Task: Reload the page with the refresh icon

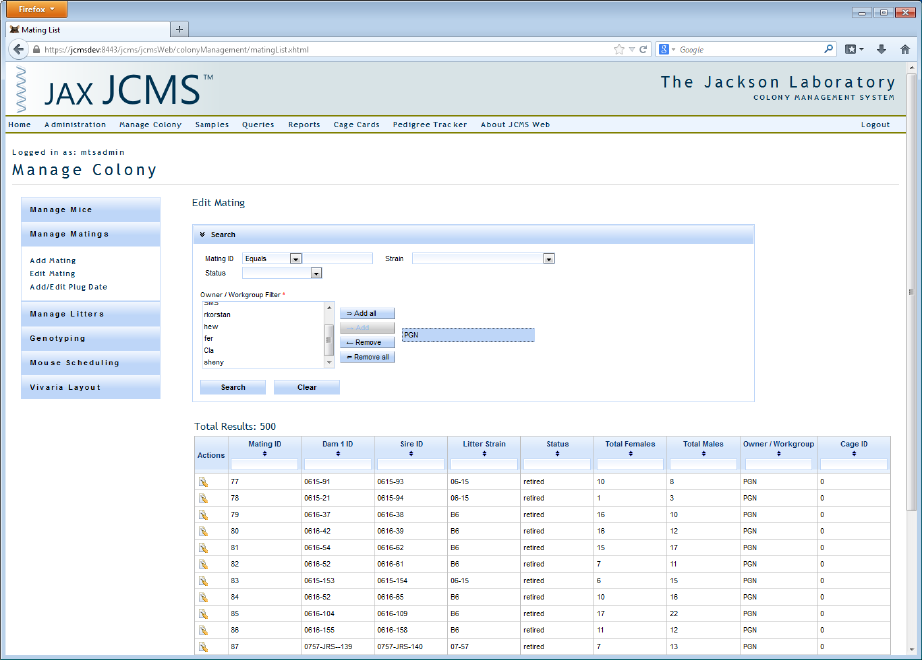Action: 644,49
